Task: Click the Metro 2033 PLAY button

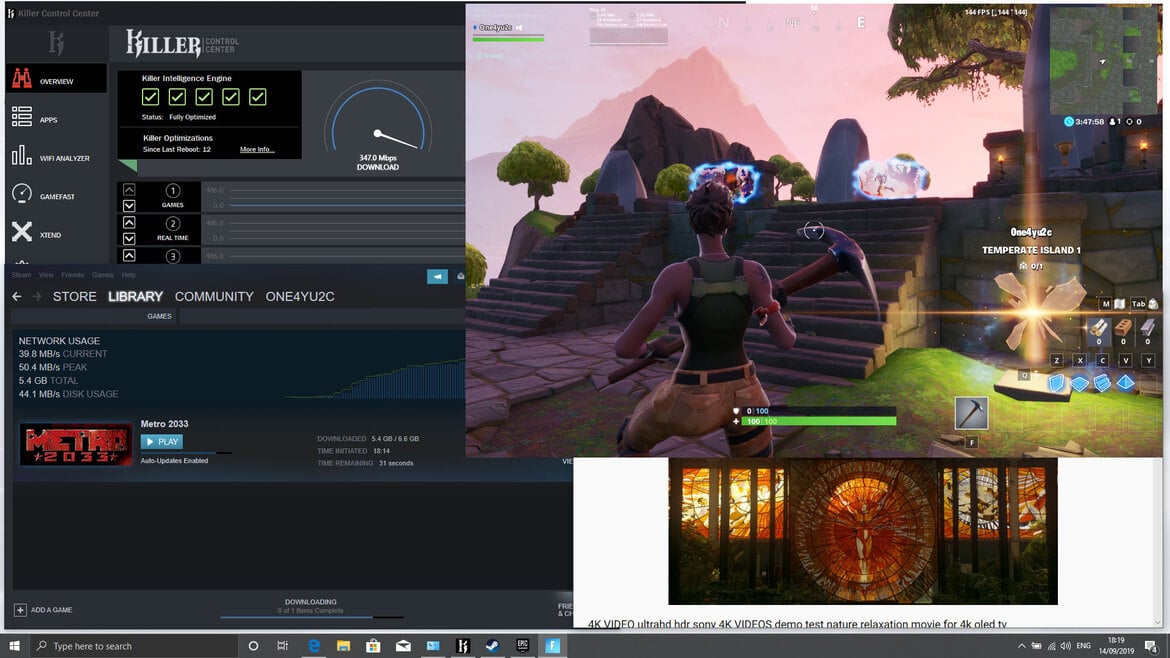Action: 162,442
